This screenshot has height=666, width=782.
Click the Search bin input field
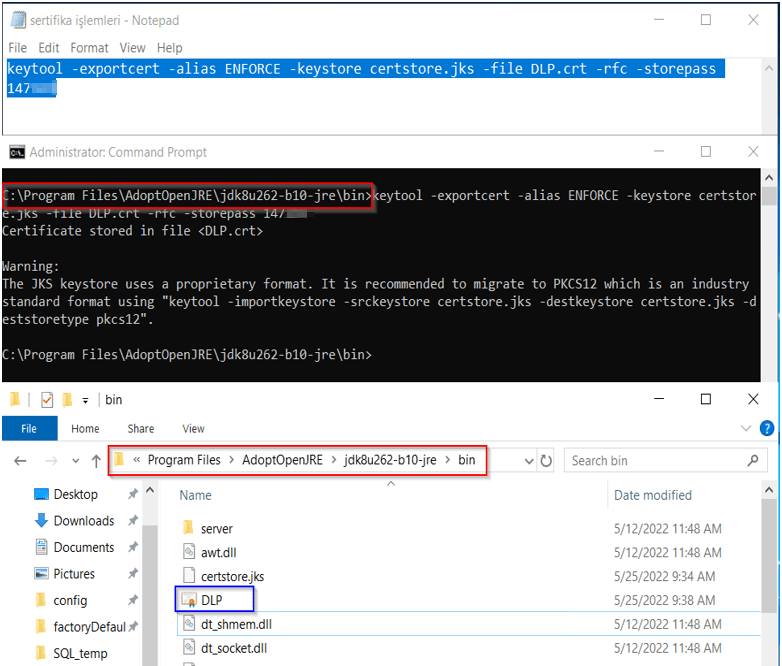(655, 461)
